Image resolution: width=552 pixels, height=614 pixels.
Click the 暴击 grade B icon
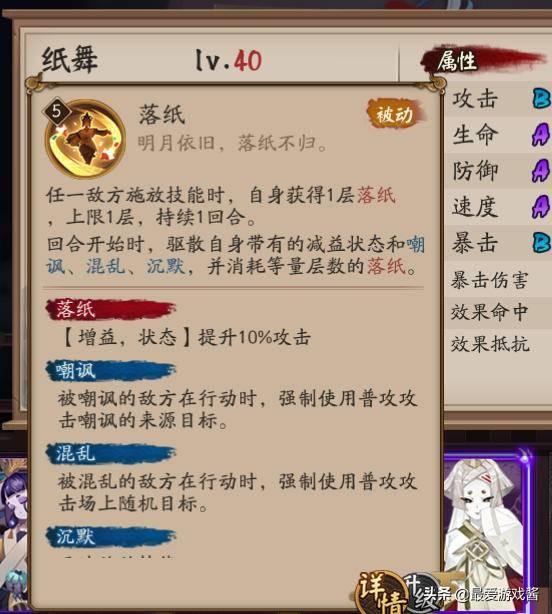[541, 243]
